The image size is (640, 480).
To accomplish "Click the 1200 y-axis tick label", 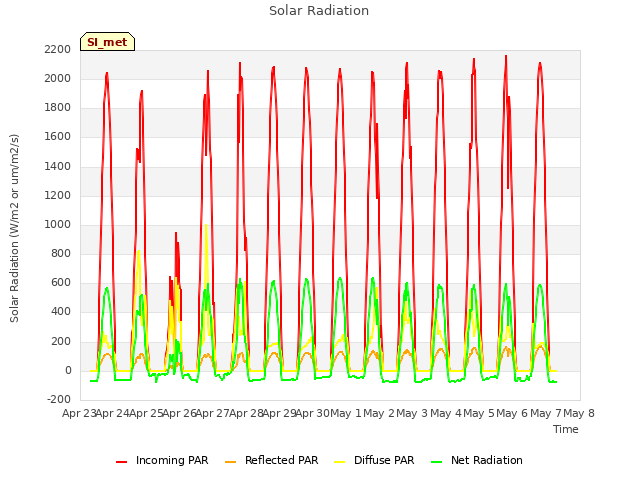I will [58, 196].
